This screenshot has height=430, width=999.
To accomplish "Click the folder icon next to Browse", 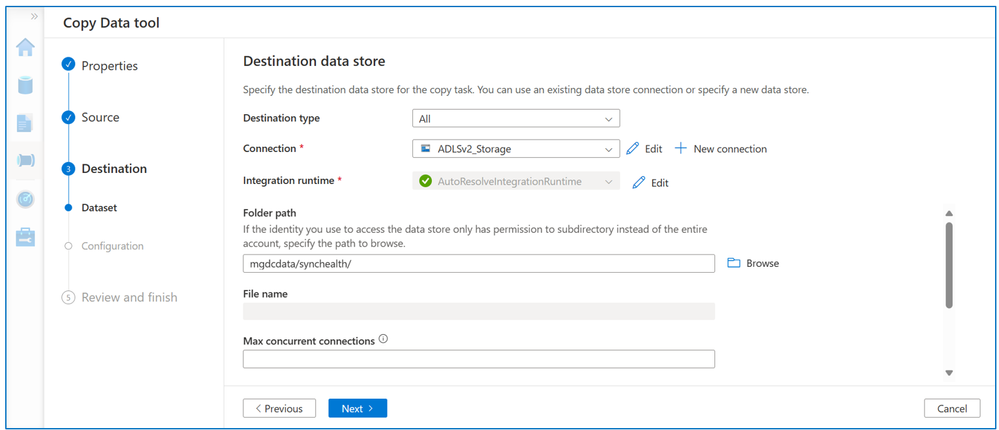I will coord(734,263).
